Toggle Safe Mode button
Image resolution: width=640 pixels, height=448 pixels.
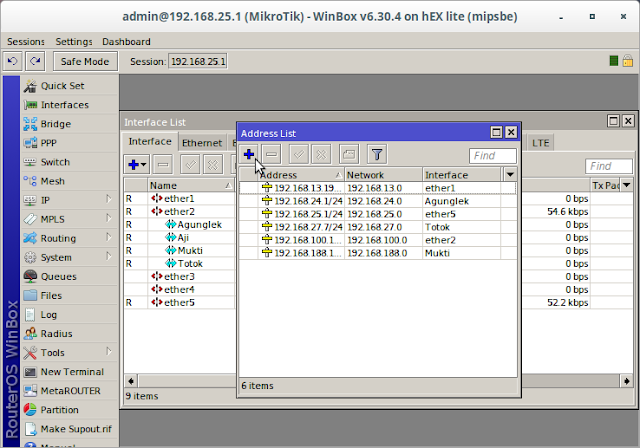[85, 62]
